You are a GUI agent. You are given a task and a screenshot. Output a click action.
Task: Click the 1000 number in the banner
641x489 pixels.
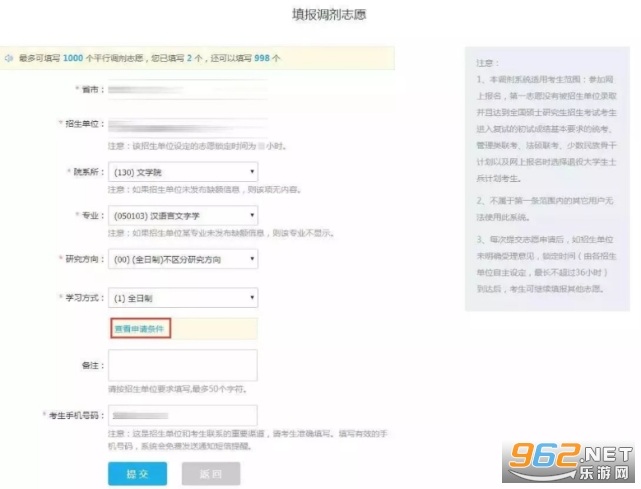click(73, 58)
